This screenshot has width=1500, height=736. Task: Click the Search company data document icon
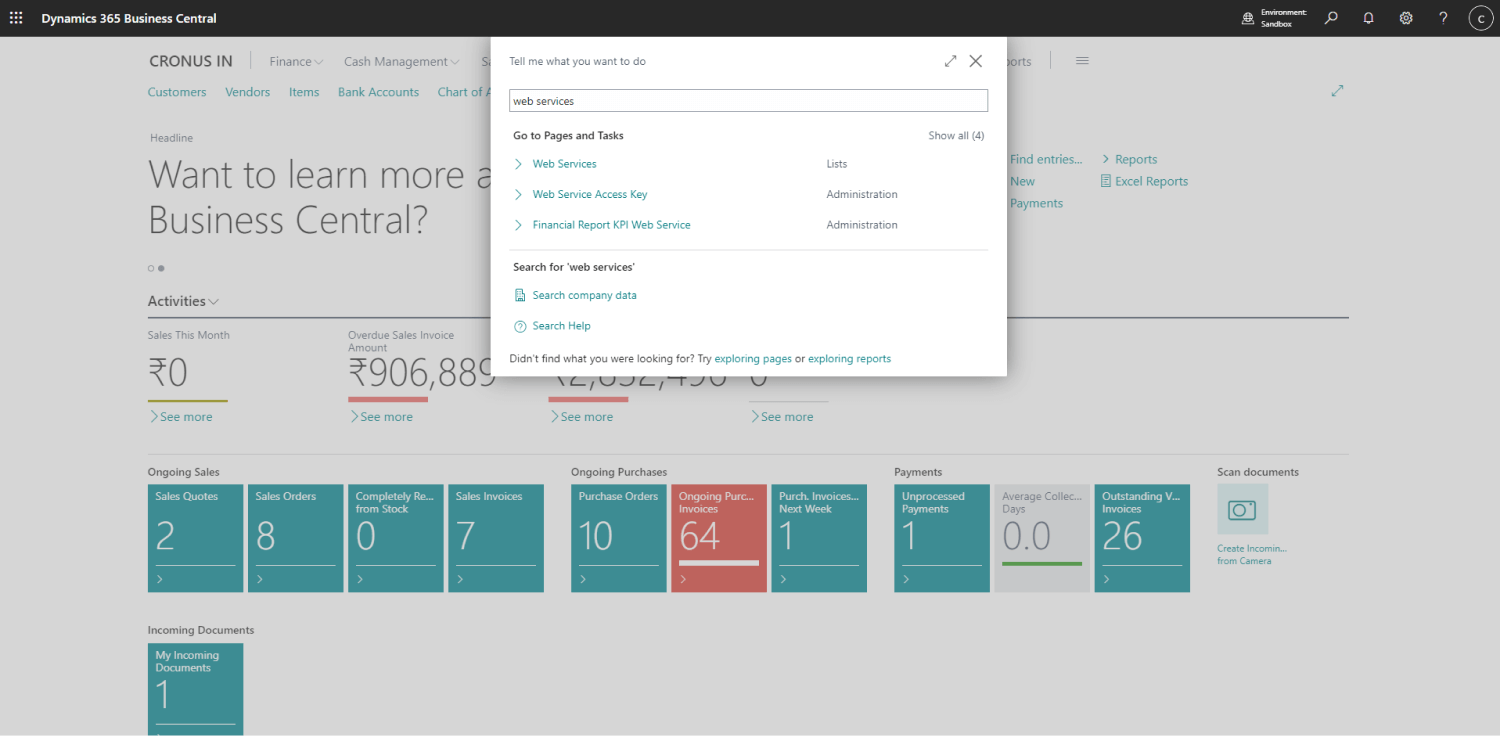click(x=519, y=295)
